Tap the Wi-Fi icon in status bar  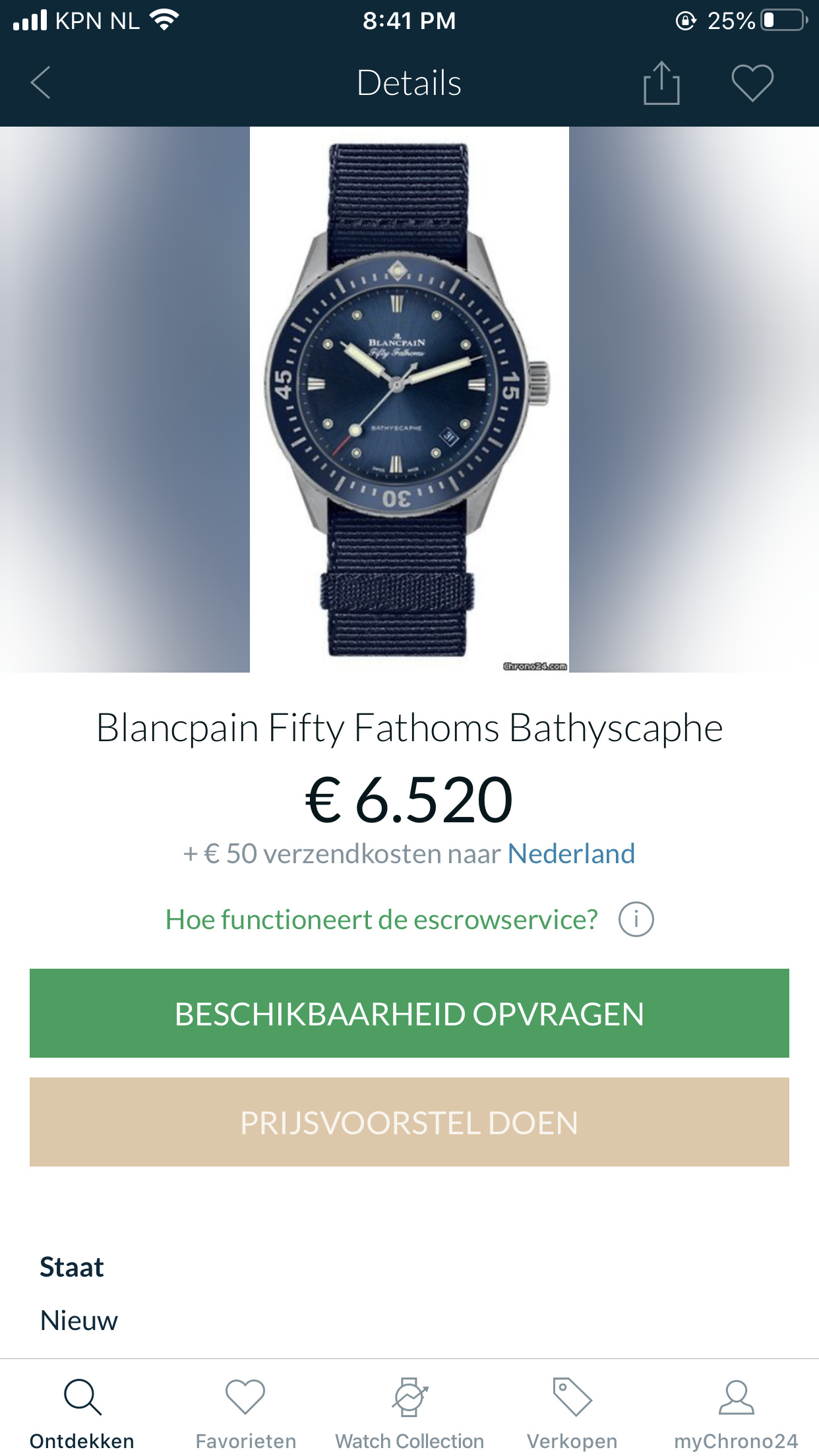pyautogui.click(x=164, y=20)
